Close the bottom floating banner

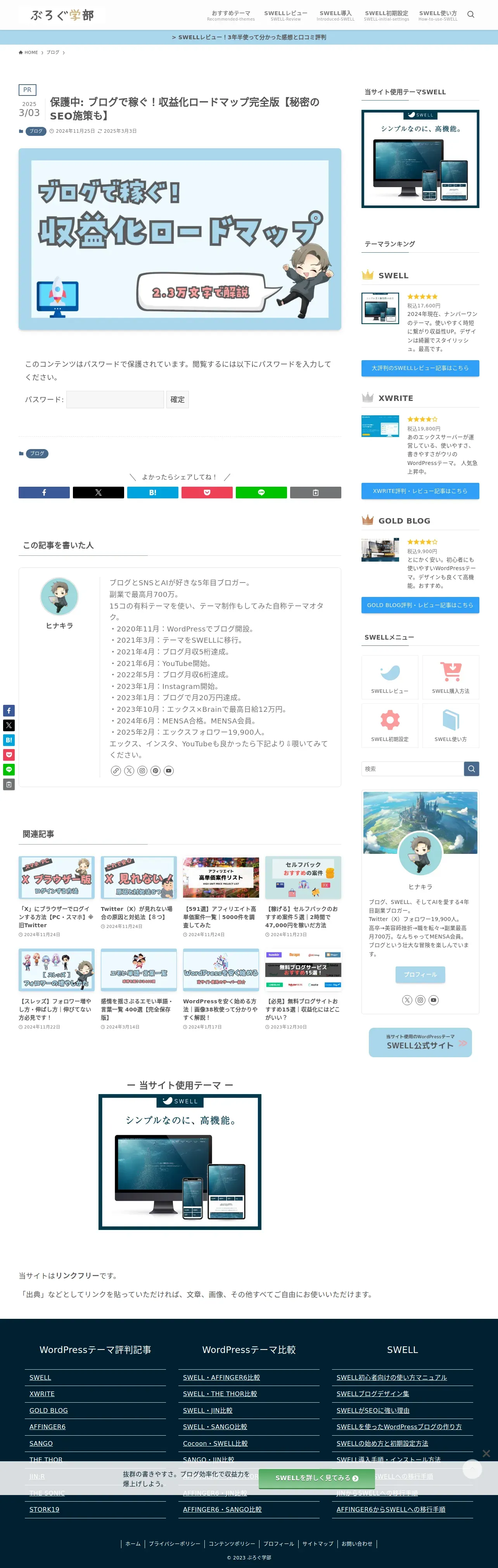coord(486,1453)
